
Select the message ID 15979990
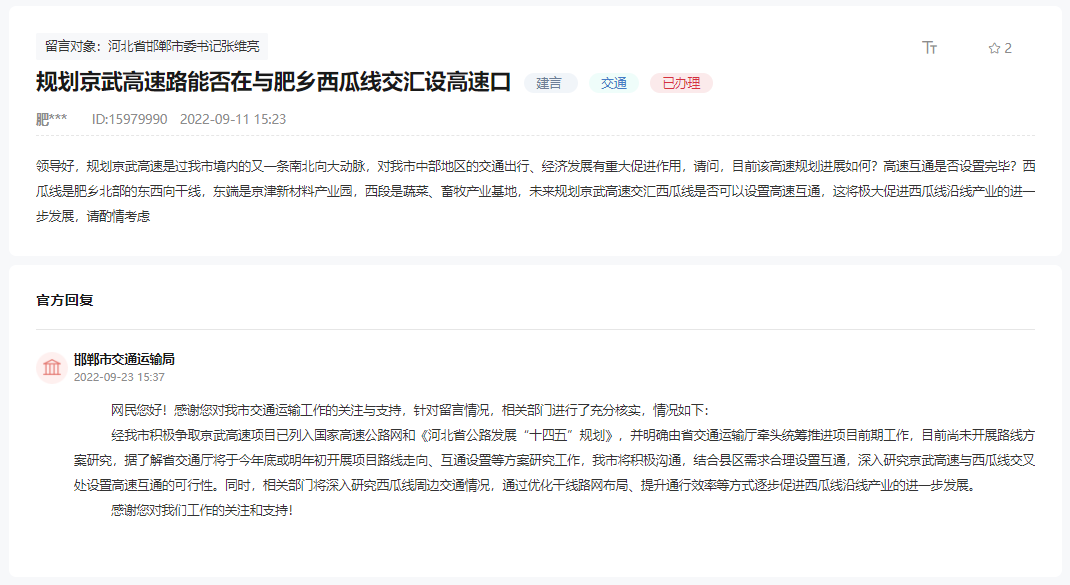[x=130, y=119]
